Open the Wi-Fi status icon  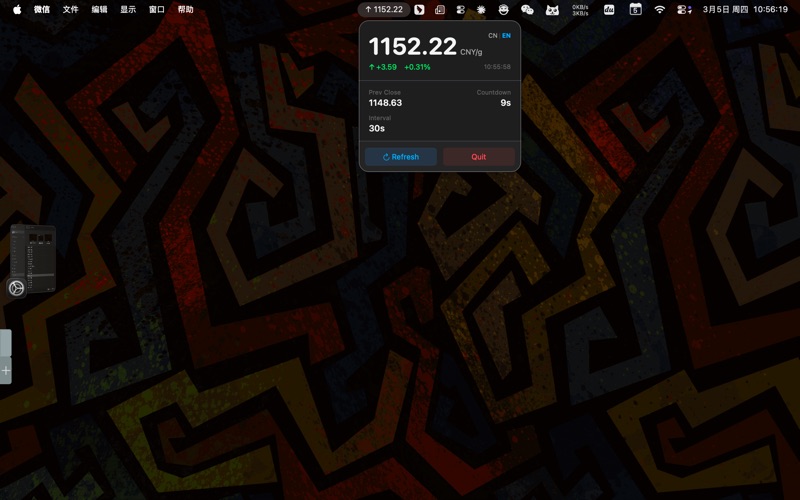pyautogui.click(x=659, y=9)
